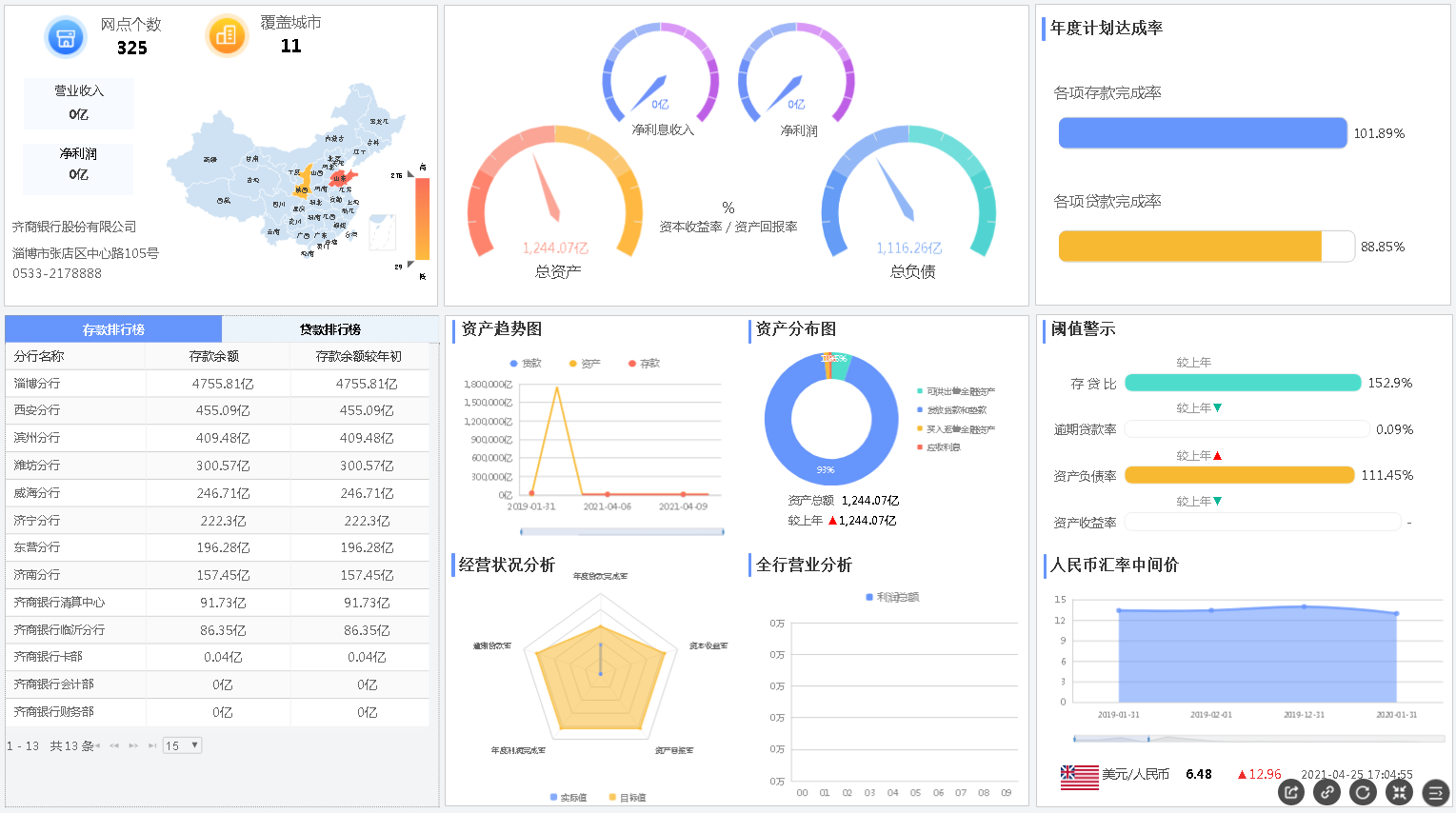Toggle the 贷款 legend in 资产趋势图
The height and width of the screenshot is (813, 1456).
526,364
